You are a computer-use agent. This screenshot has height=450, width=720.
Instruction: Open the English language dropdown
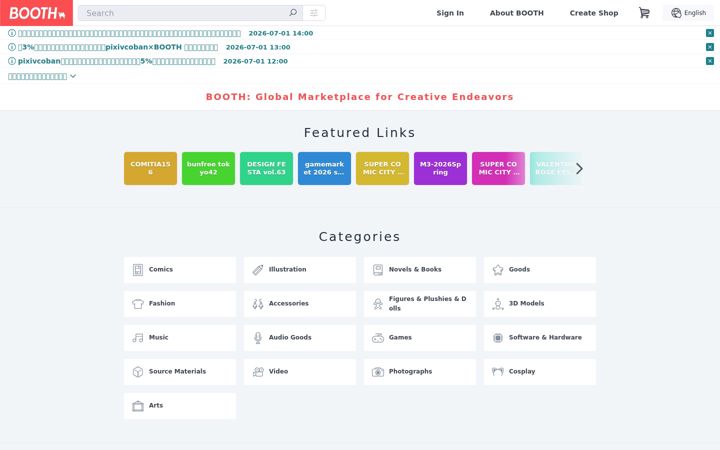click(x=688, y=13)
